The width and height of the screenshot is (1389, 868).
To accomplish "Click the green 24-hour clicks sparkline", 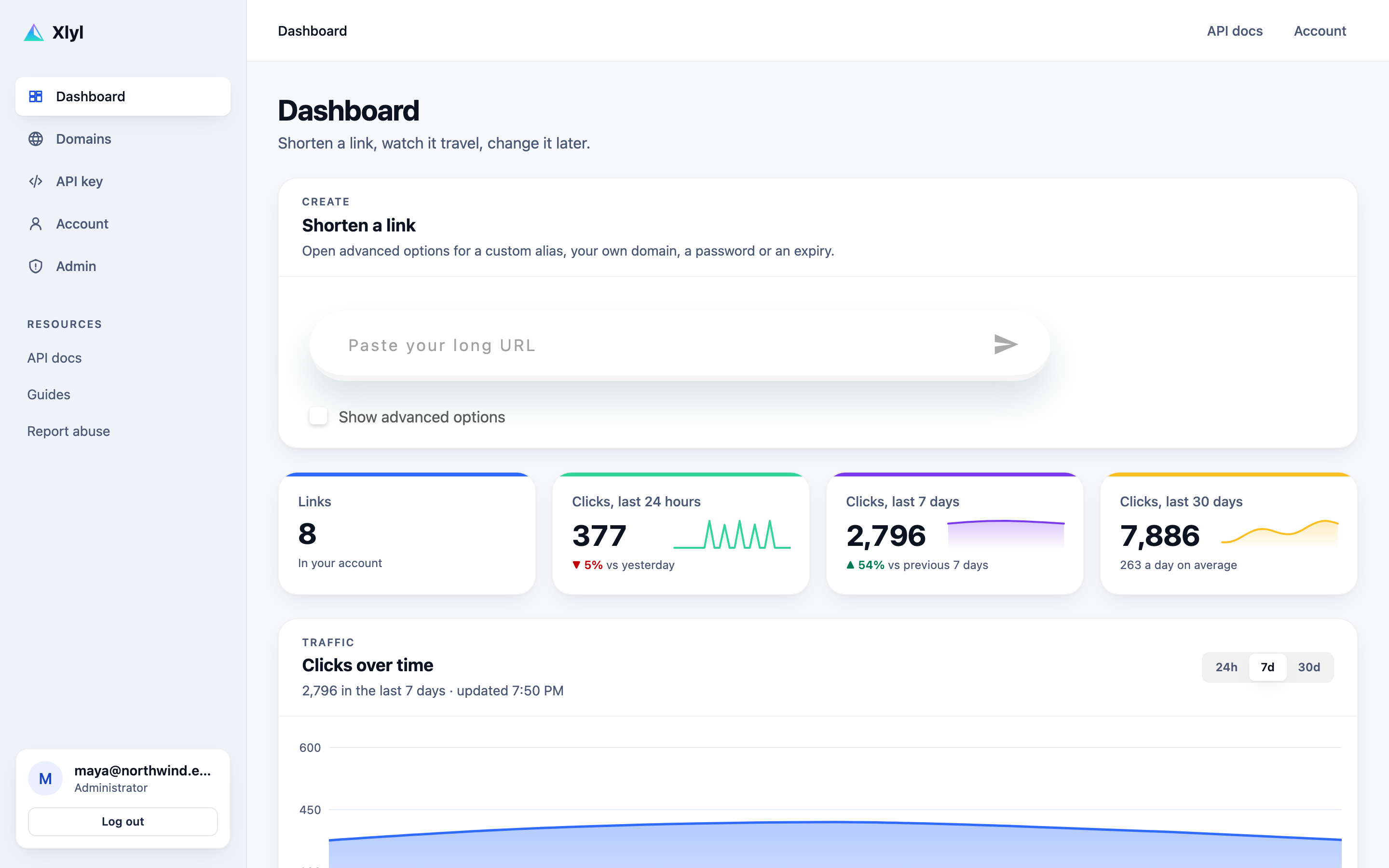I will (x=732, y=534).
